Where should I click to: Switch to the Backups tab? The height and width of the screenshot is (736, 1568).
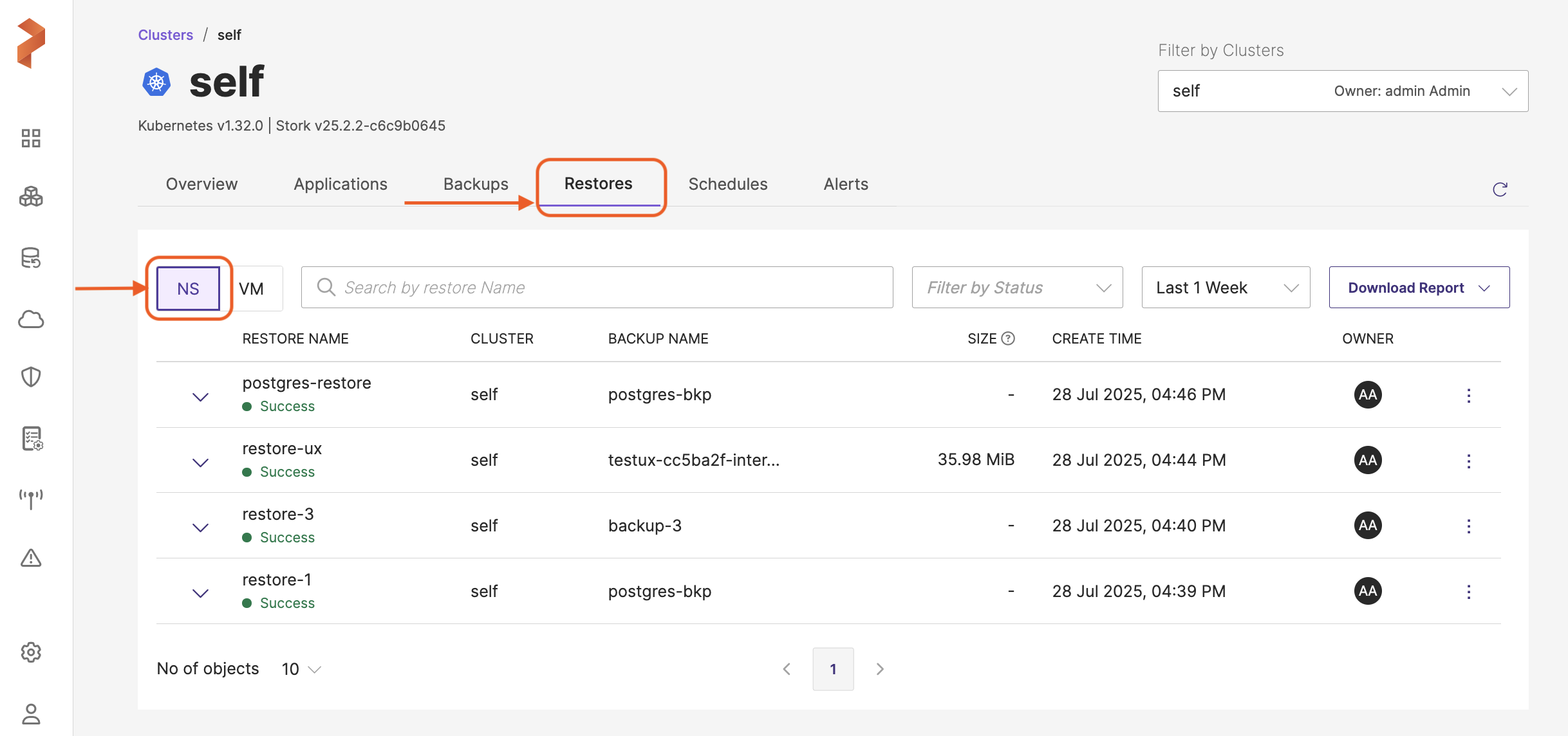[x=476, y=184]
